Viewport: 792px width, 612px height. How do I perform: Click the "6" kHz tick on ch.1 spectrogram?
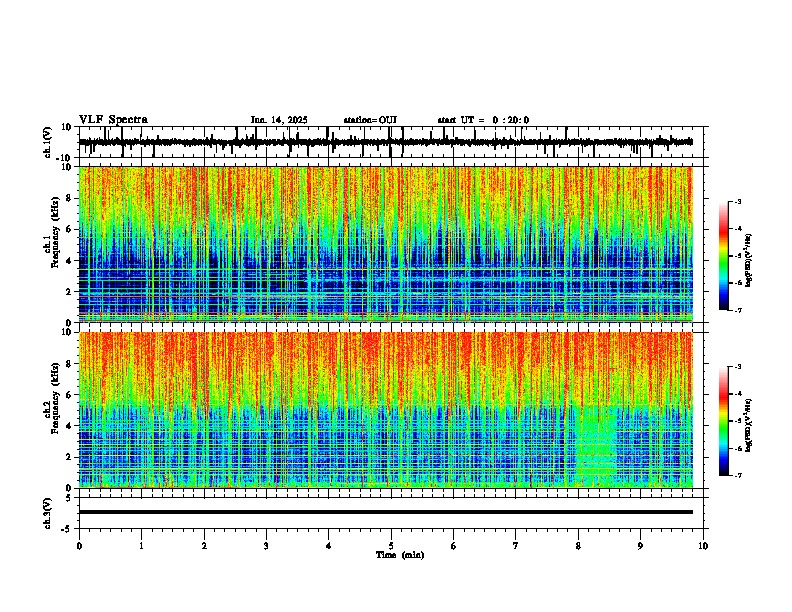tap(70, 229)
